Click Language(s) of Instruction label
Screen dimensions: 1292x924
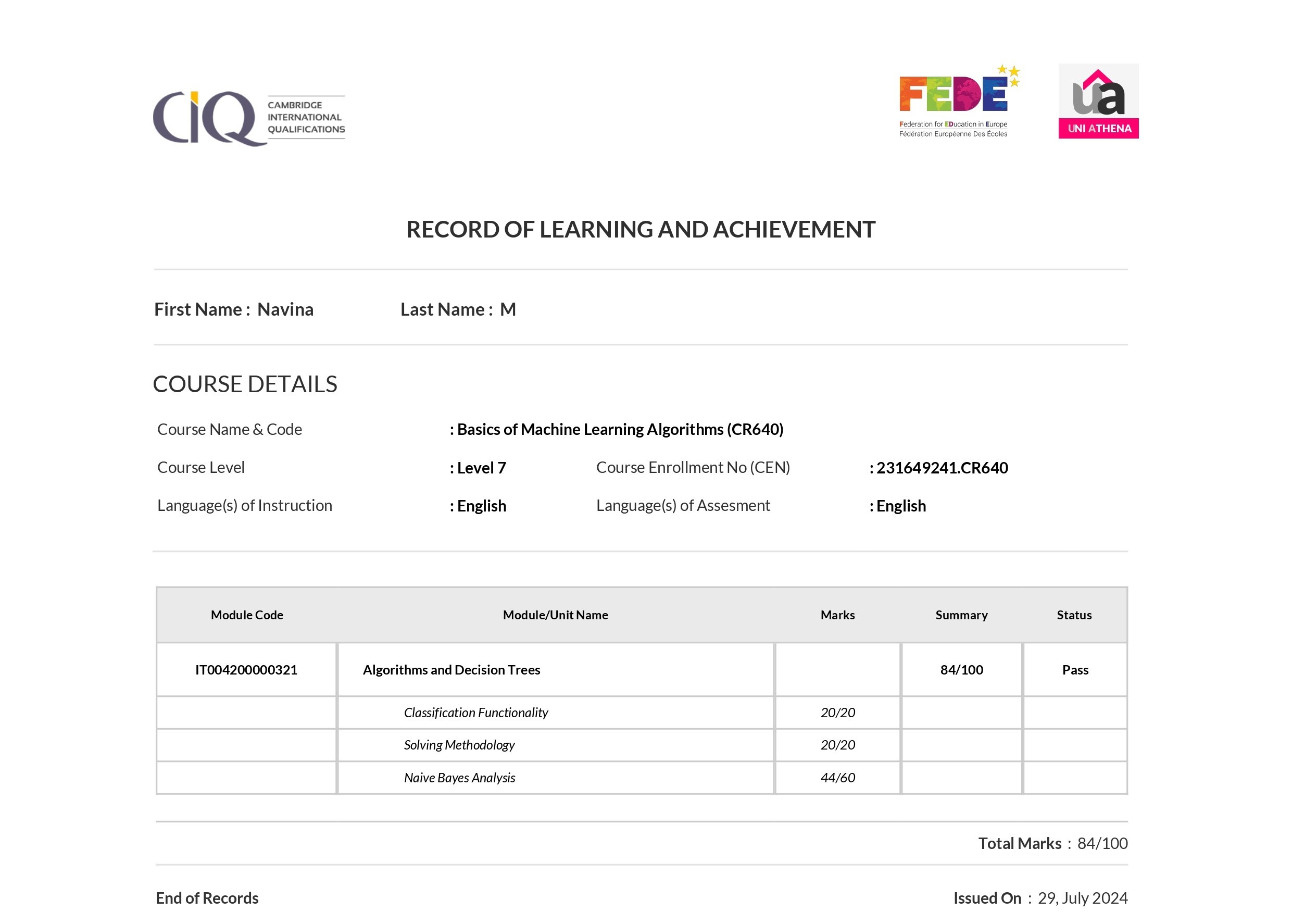click(245, 505)
